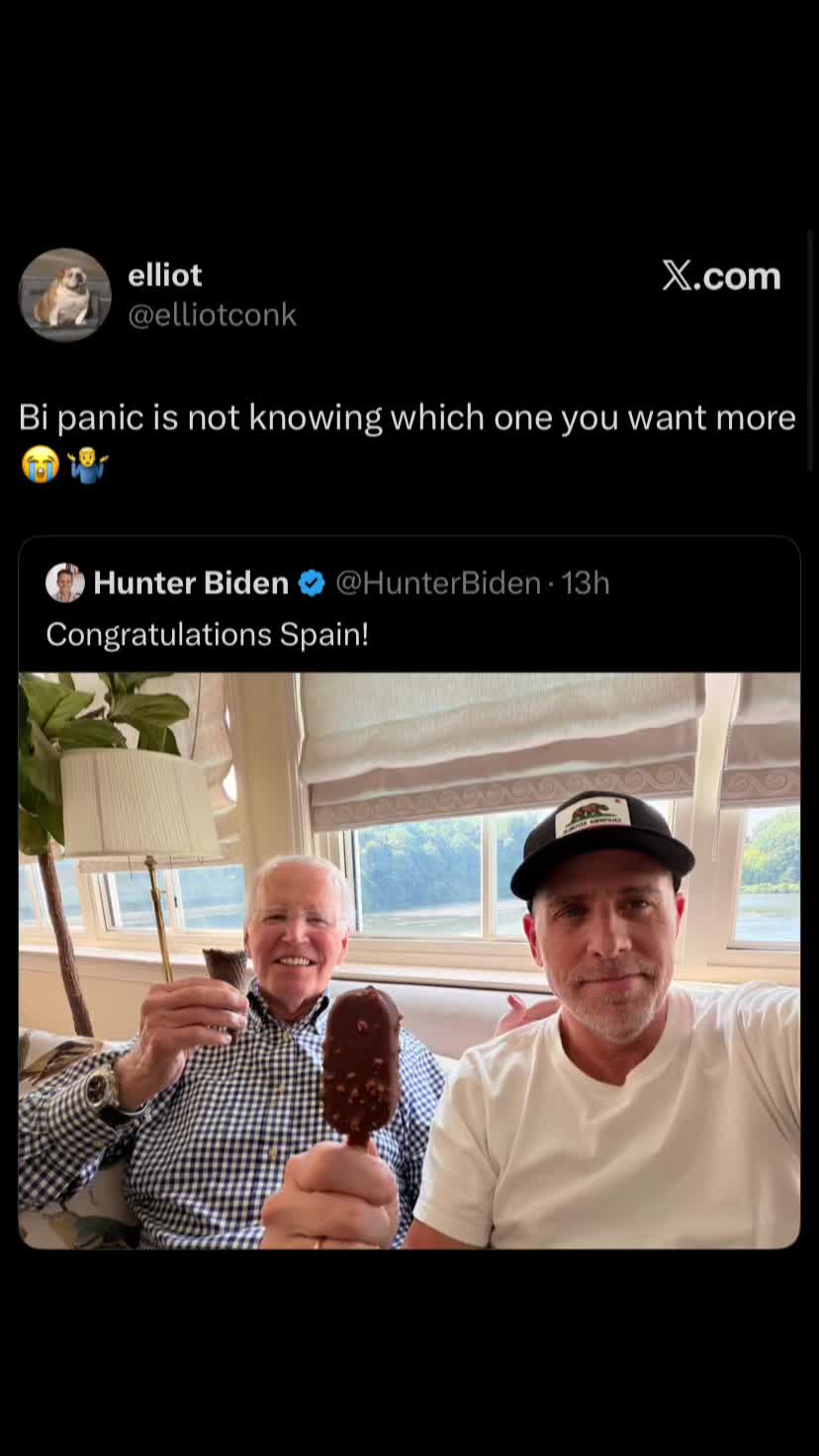Select the elliot display name
Screen dimensions: 819x1456
point(165,275)
